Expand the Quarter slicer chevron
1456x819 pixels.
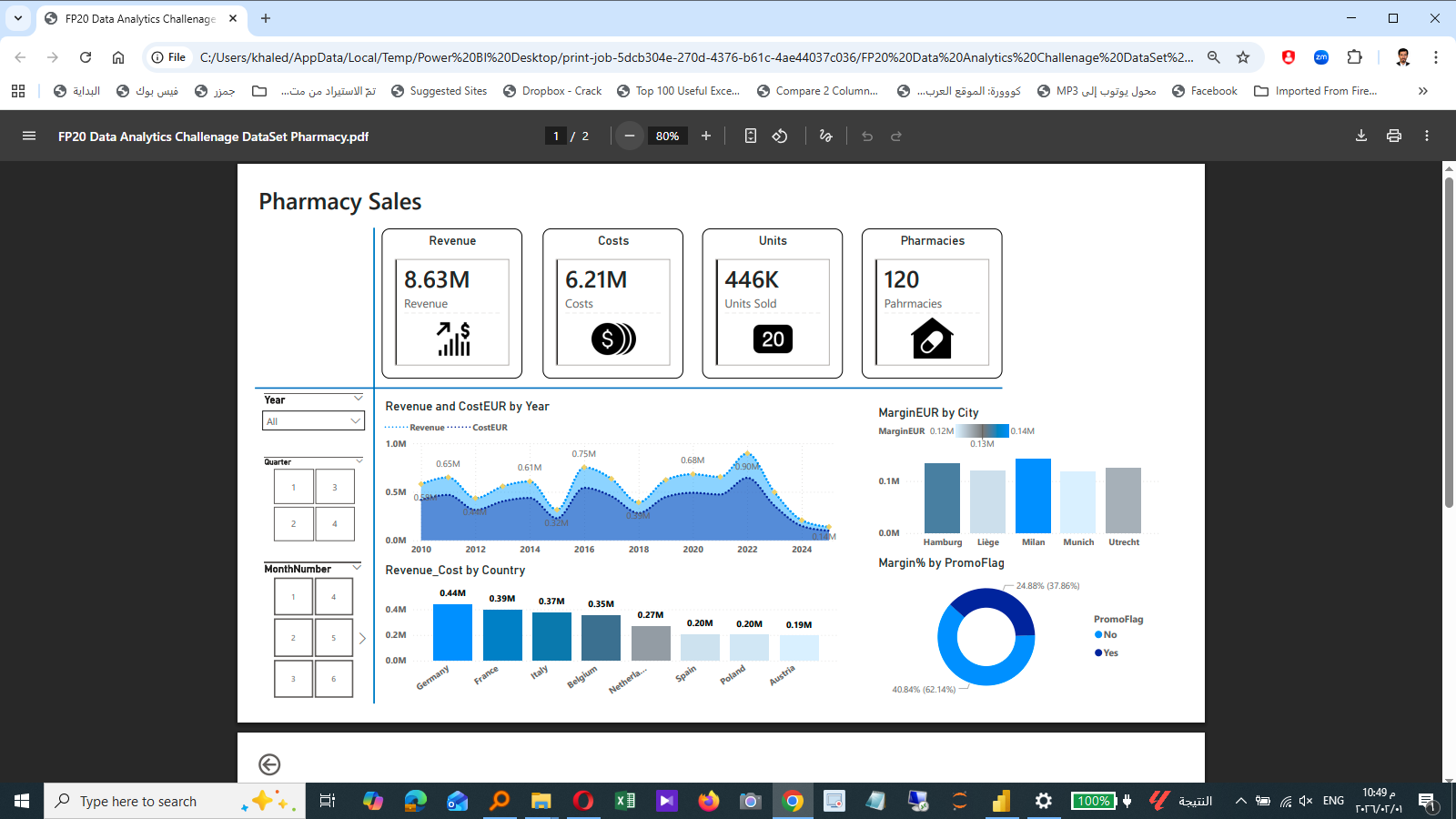click(359, 461)
